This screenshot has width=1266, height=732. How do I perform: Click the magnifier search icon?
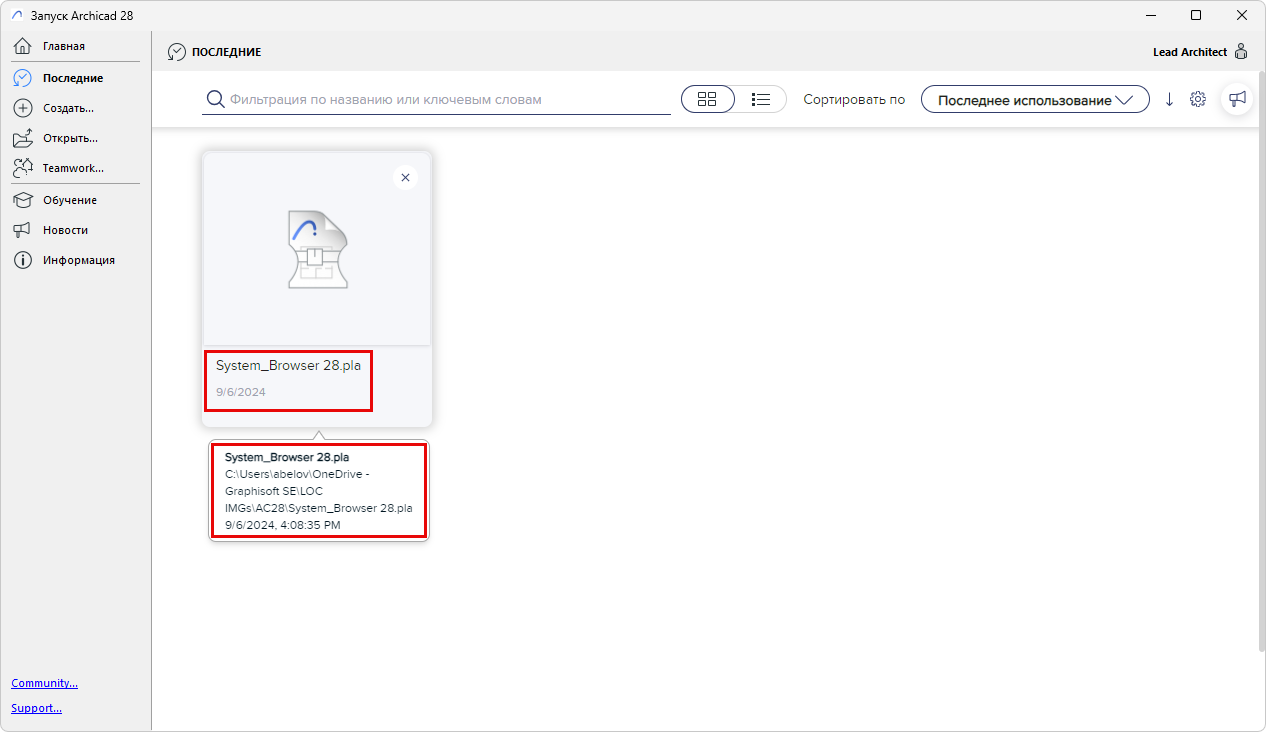[x=215, y=100]
